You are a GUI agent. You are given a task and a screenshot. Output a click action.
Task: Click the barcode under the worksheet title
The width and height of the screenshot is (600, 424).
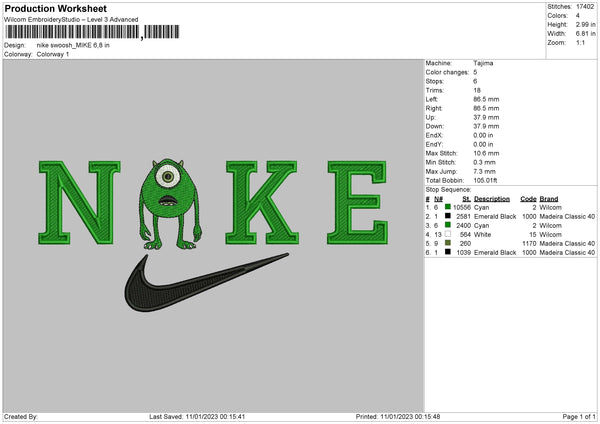point(92,32)
